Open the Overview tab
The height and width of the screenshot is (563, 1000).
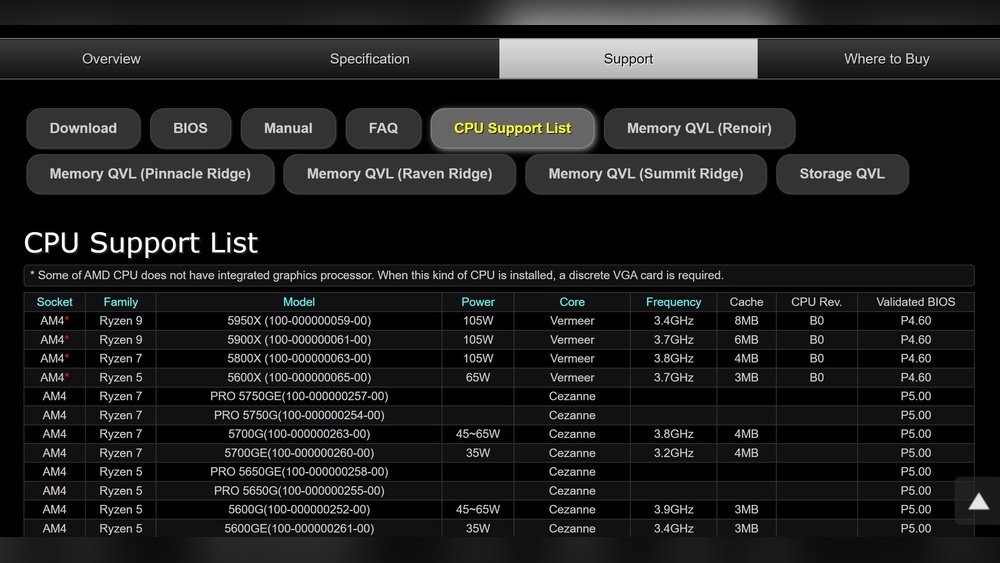[111, 59]
